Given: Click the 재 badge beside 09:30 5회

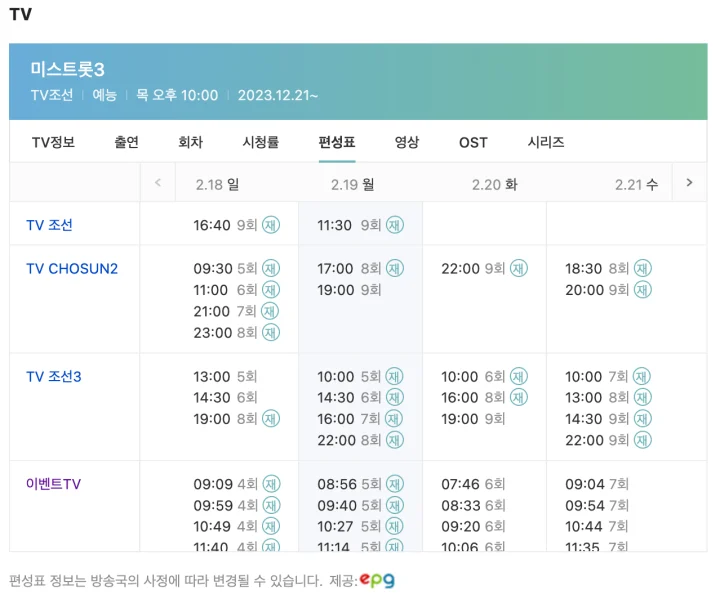Looking at the screenshot, I should pos(271,268).
